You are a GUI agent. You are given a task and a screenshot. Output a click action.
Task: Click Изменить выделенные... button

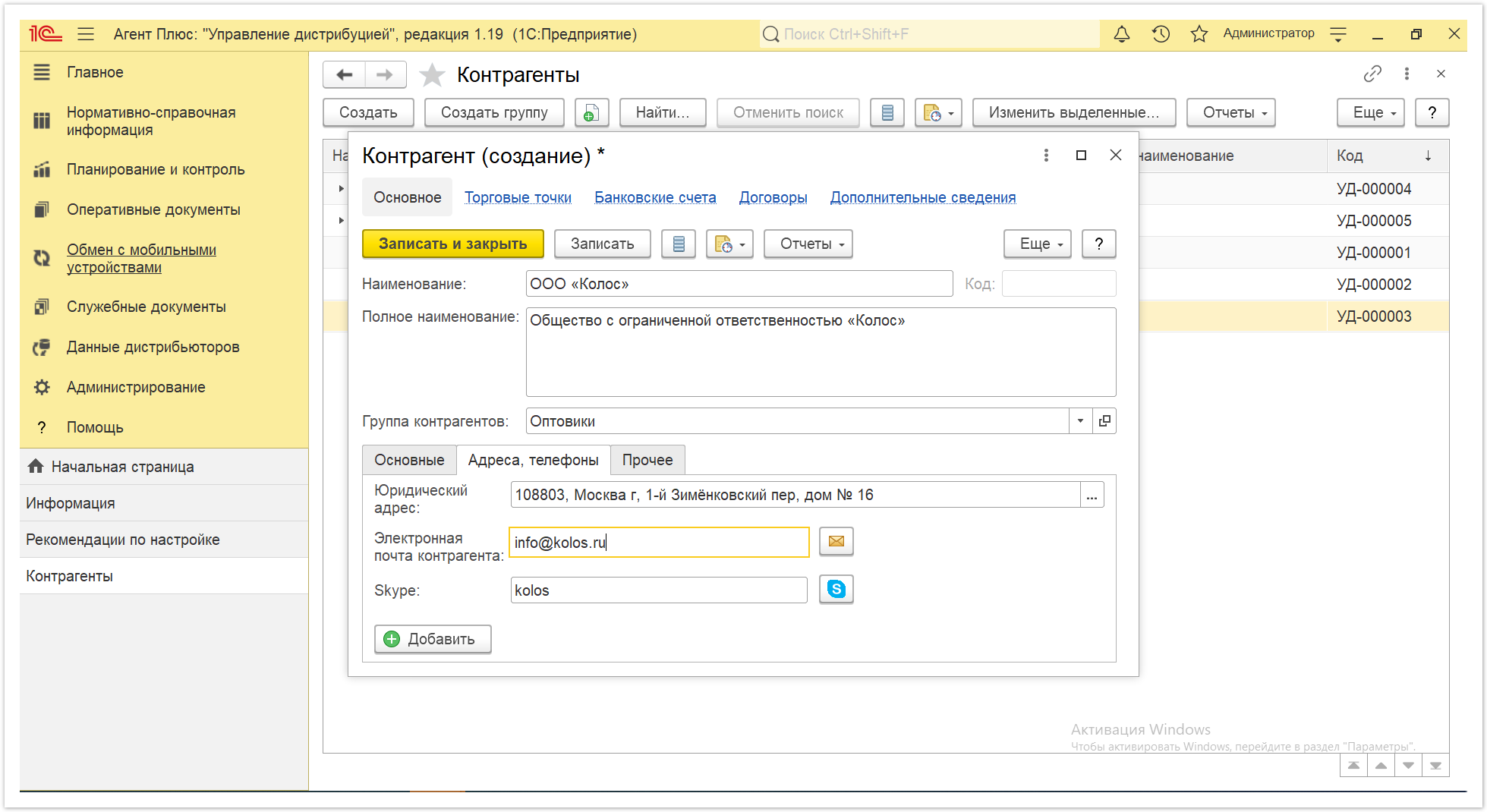(x=1074, y=112)
